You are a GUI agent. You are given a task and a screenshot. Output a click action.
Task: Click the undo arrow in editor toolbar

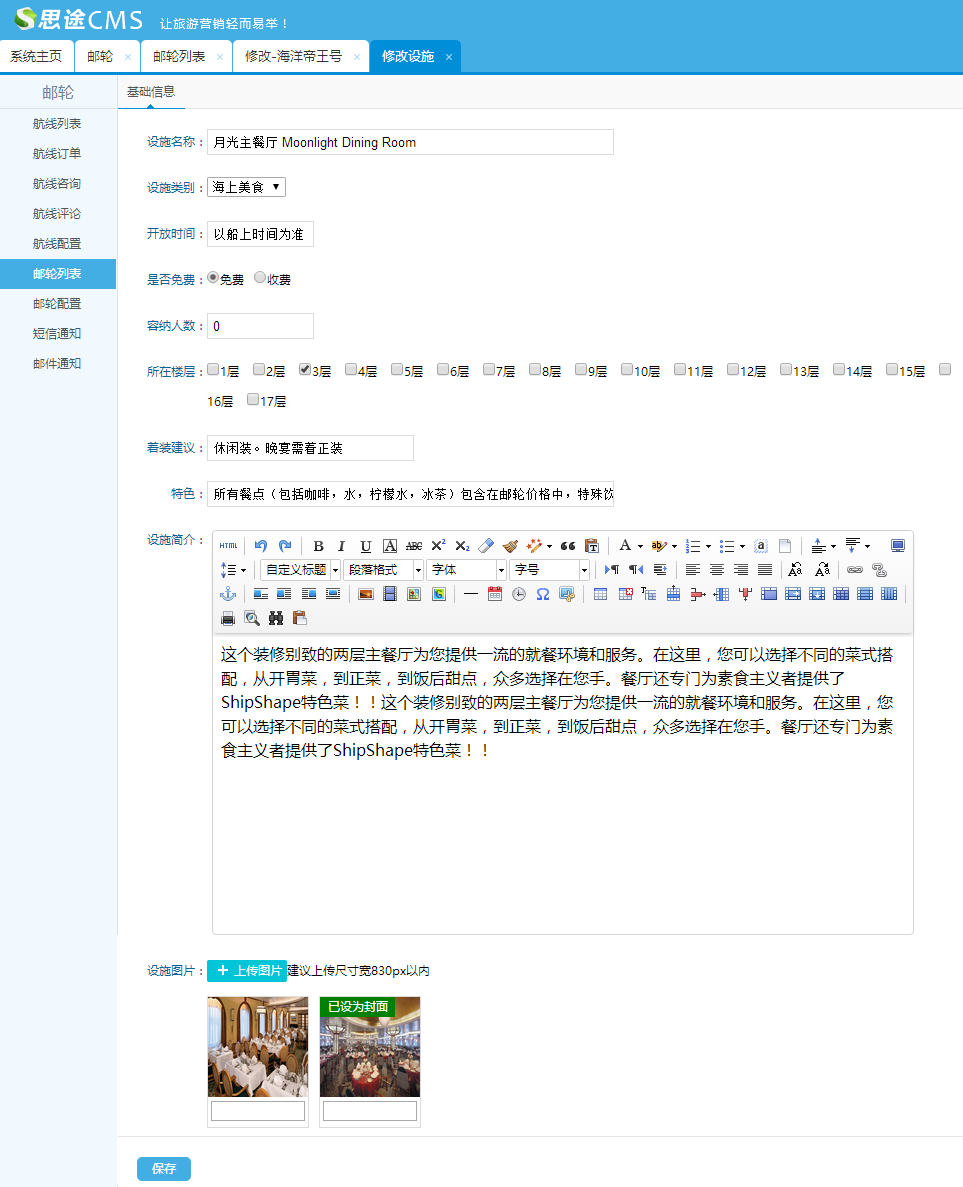click(x=261, y=546)
